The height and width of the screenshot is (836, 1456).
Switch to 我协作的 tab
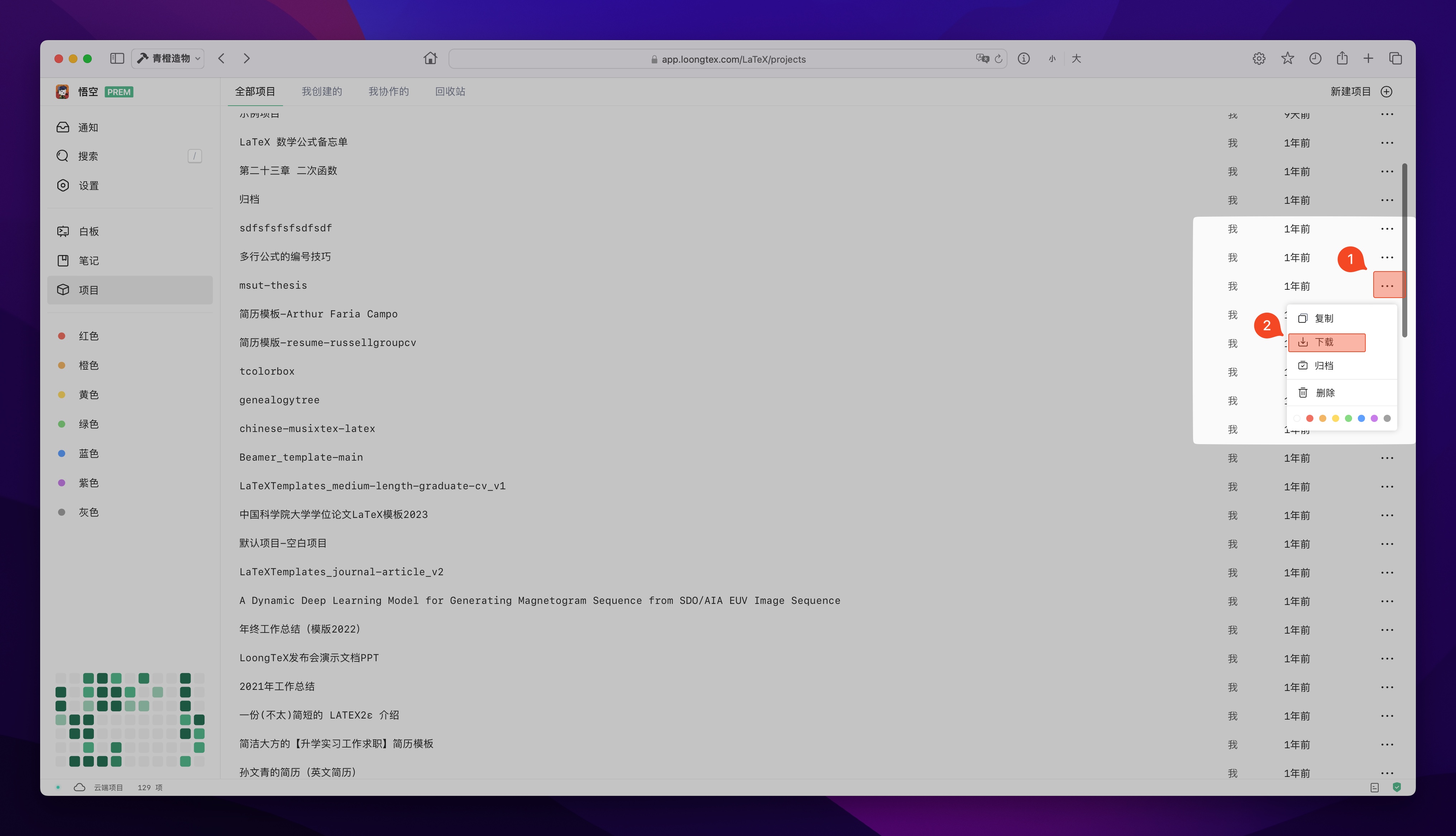pos(389,91)
